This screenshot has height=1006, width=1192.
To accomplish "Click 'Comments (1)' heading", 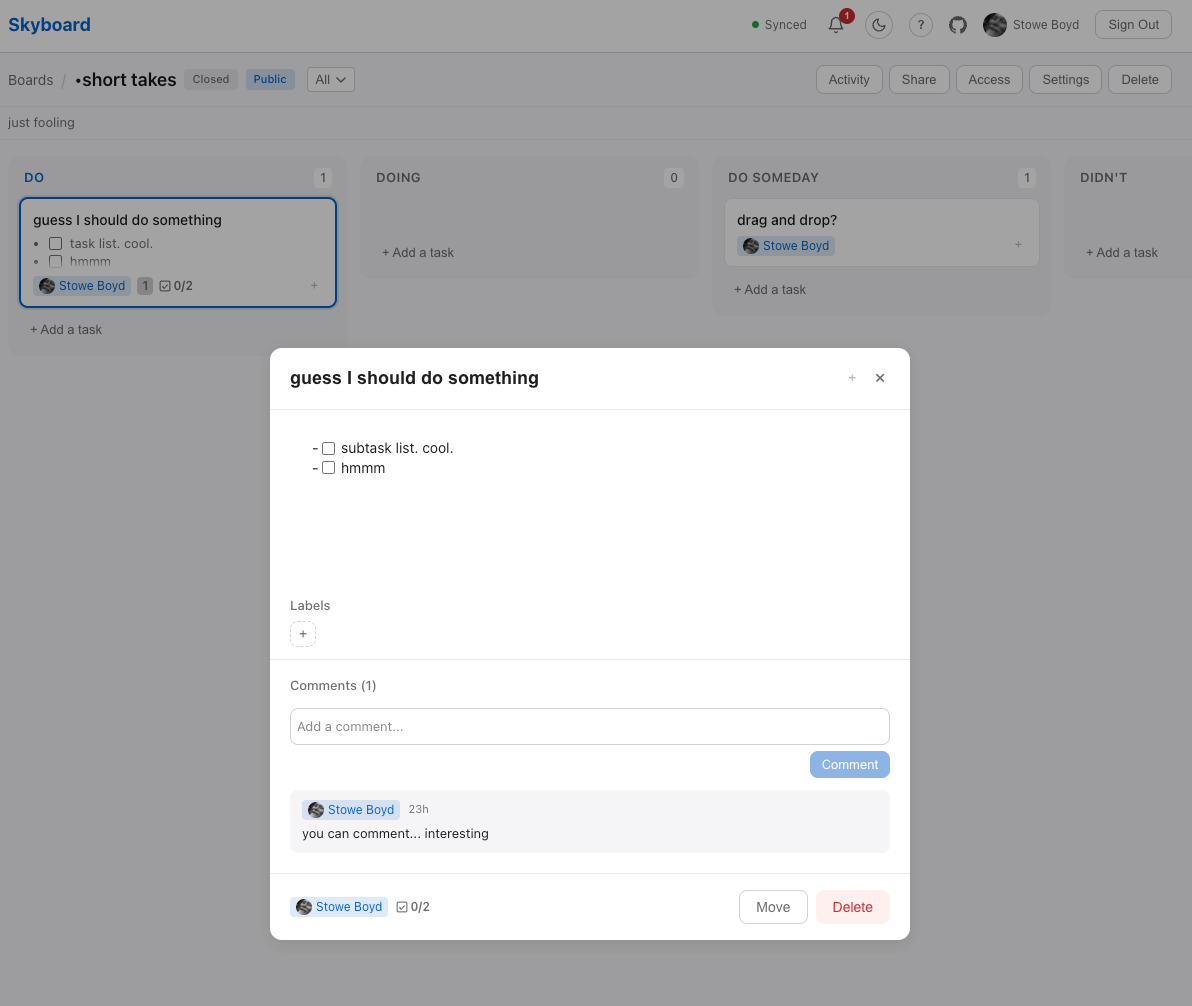I will pos(333,686).
